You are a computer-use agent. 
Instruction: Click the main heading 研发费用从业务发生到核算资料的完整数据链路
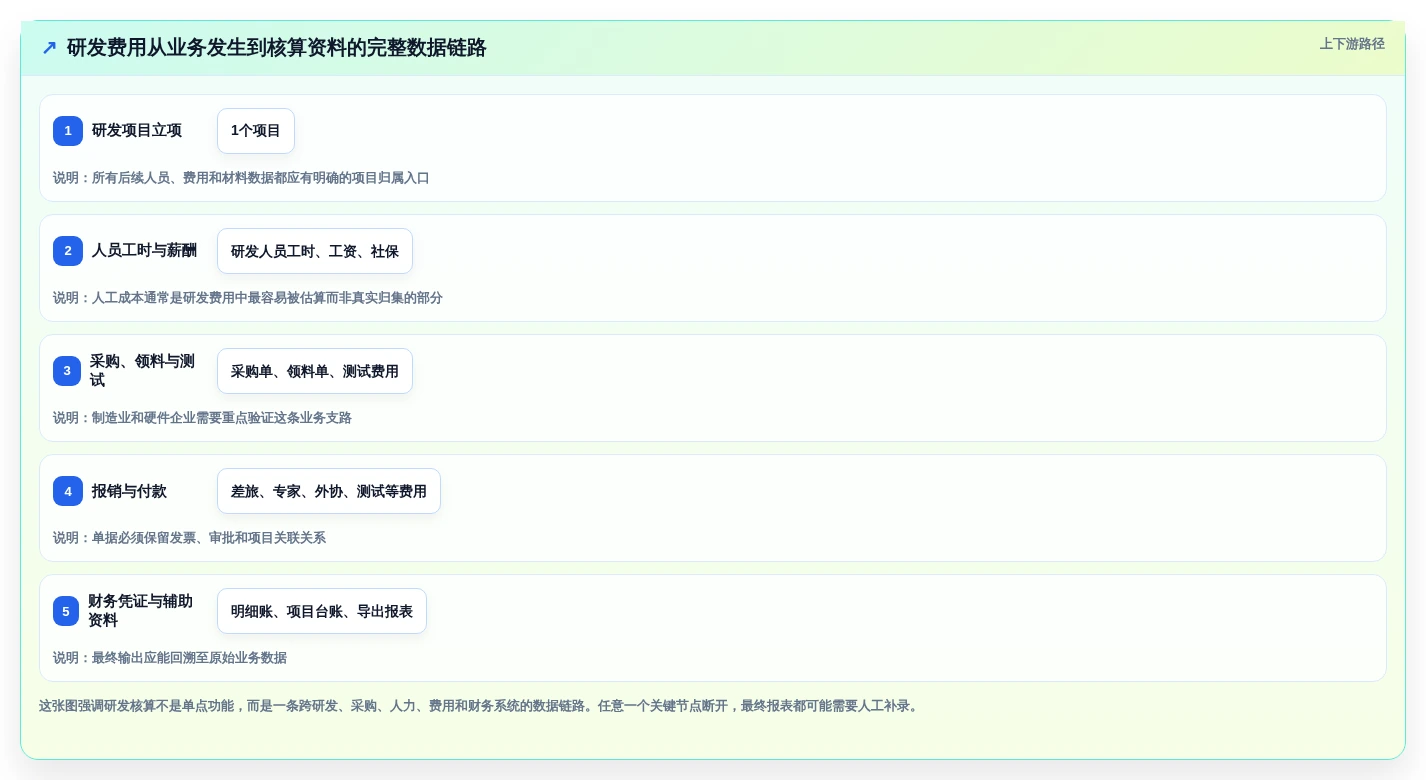point(277,48)
